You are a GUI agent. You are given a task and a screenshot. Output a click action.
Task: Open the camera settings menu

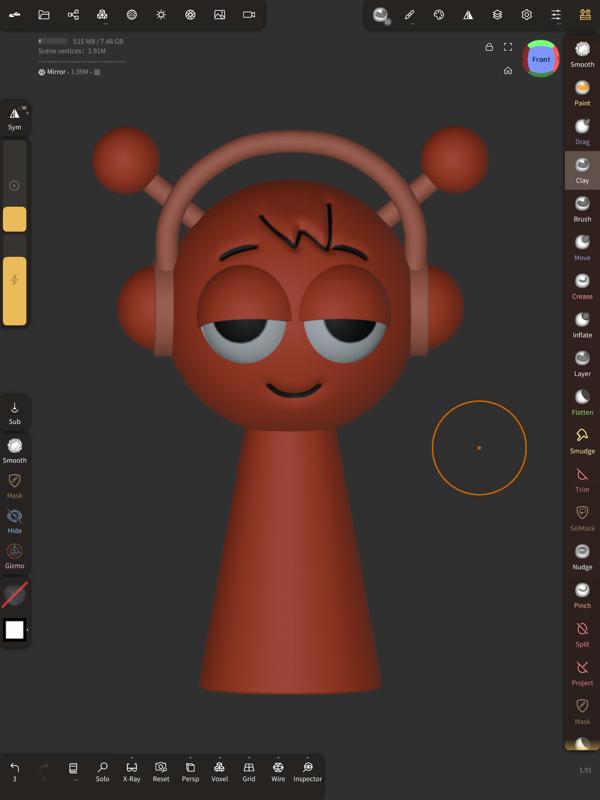pyautogui.click(x=249, y=15)
